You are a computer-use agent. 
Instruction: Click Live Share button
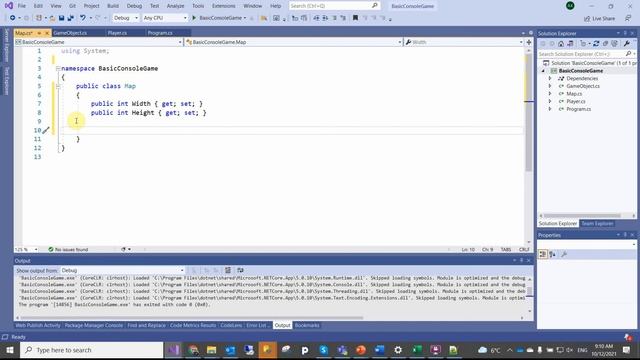(599, 18)
